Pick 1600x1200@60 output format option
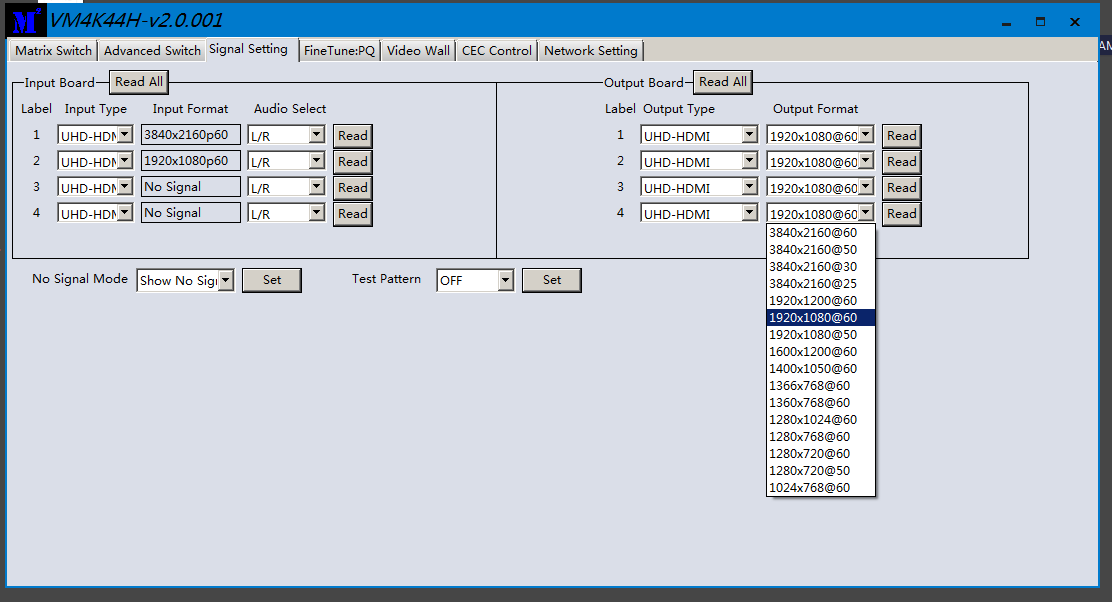 [813, 352]
